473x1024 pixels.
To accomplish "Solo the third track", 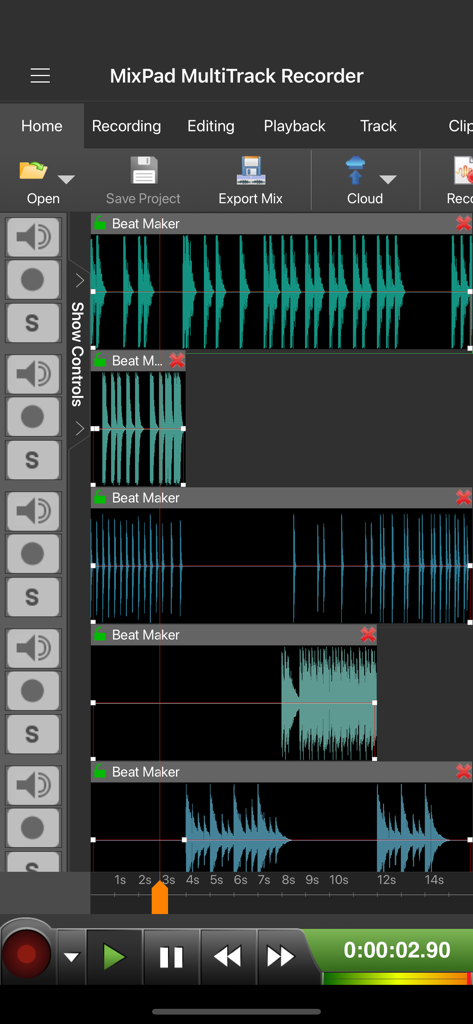I will (x=33, y=597).
